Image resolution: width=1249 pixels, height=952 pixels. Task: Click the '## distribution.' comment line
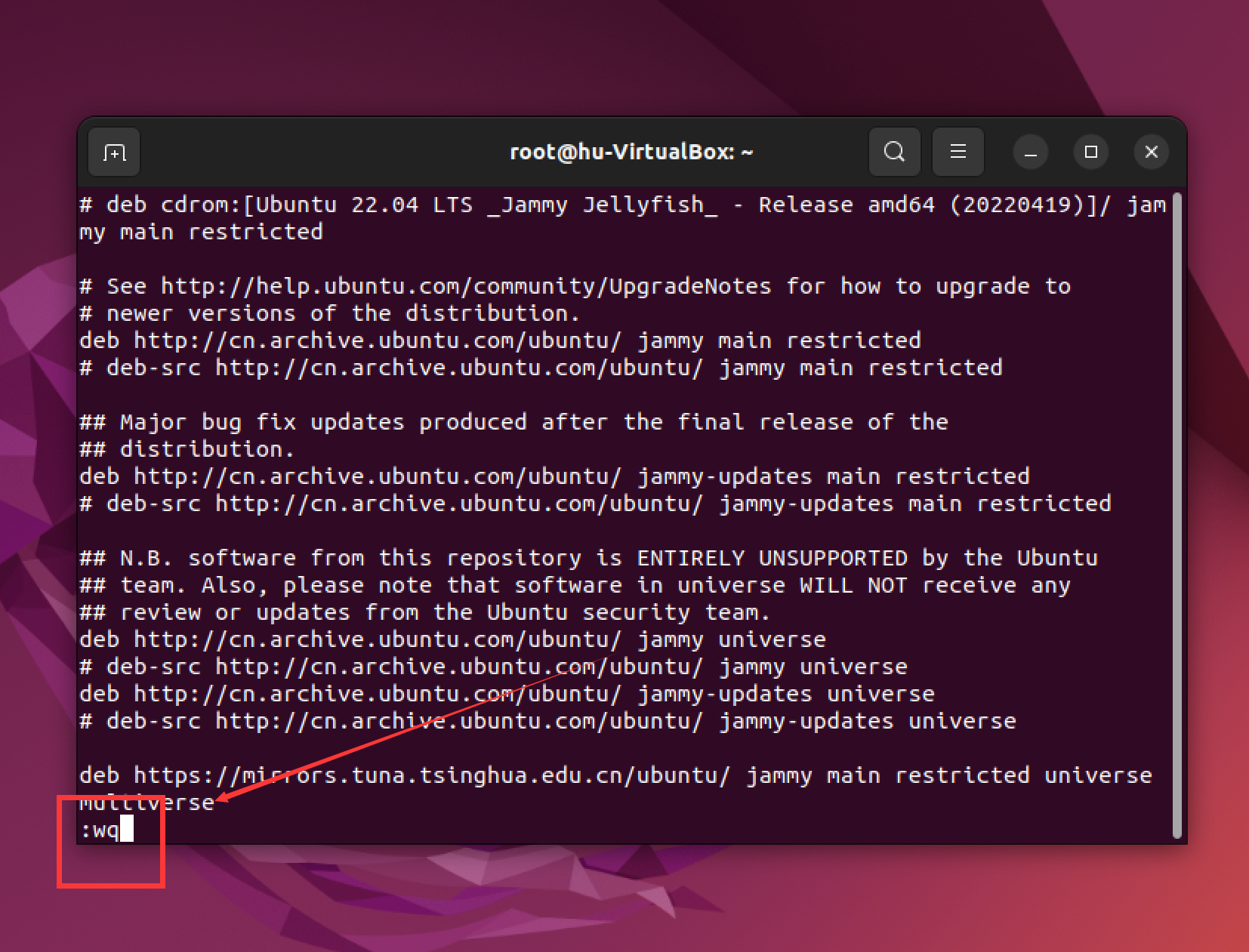(x=187, y=450)
